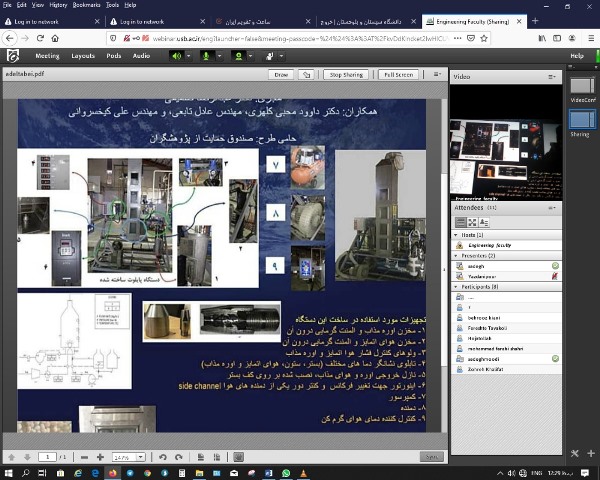Add a new layout with the plus icon
Viewport: 600px width, 480px height.
click(590, 454)
